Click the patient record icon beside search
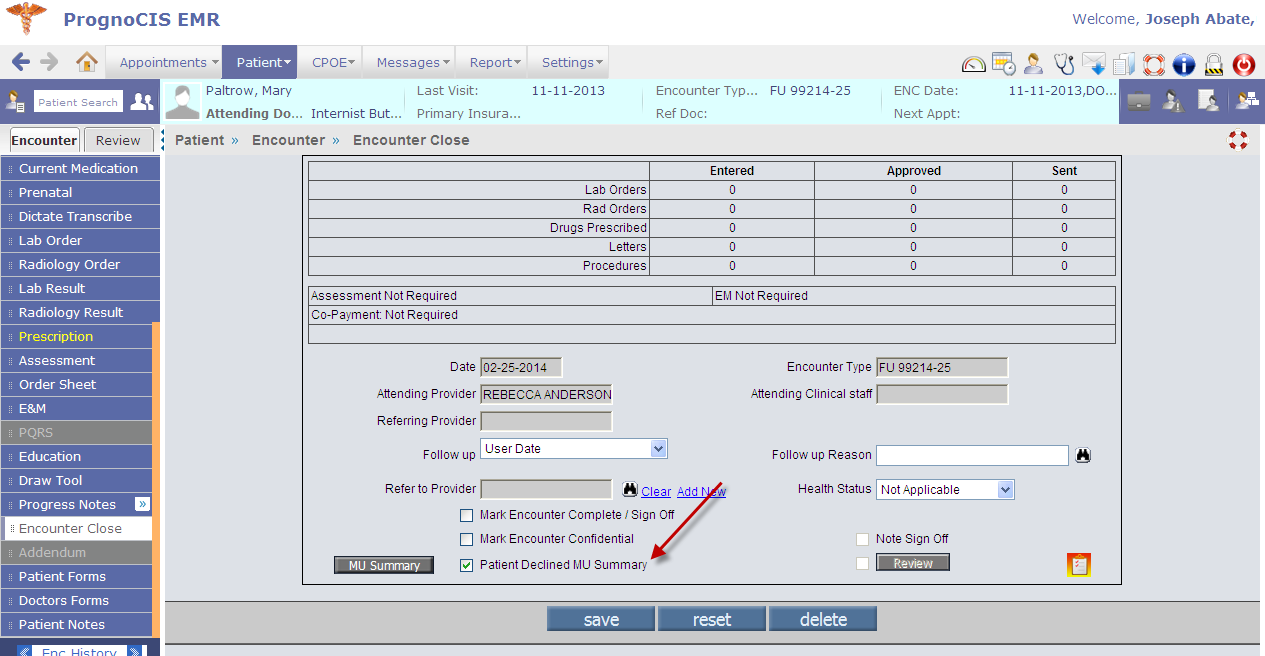 click(x=16, y=101)
